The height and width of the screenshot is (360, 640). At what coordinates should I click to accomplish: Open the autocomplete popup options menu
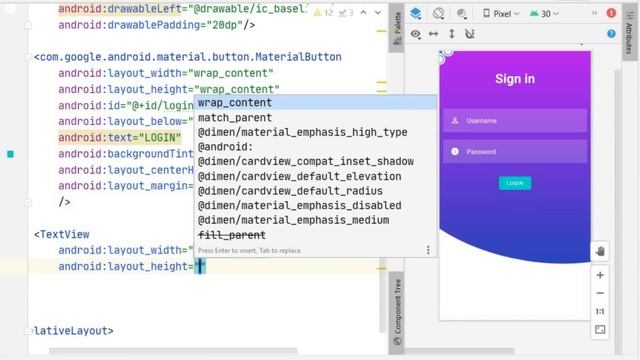click(x=428, y=250)
